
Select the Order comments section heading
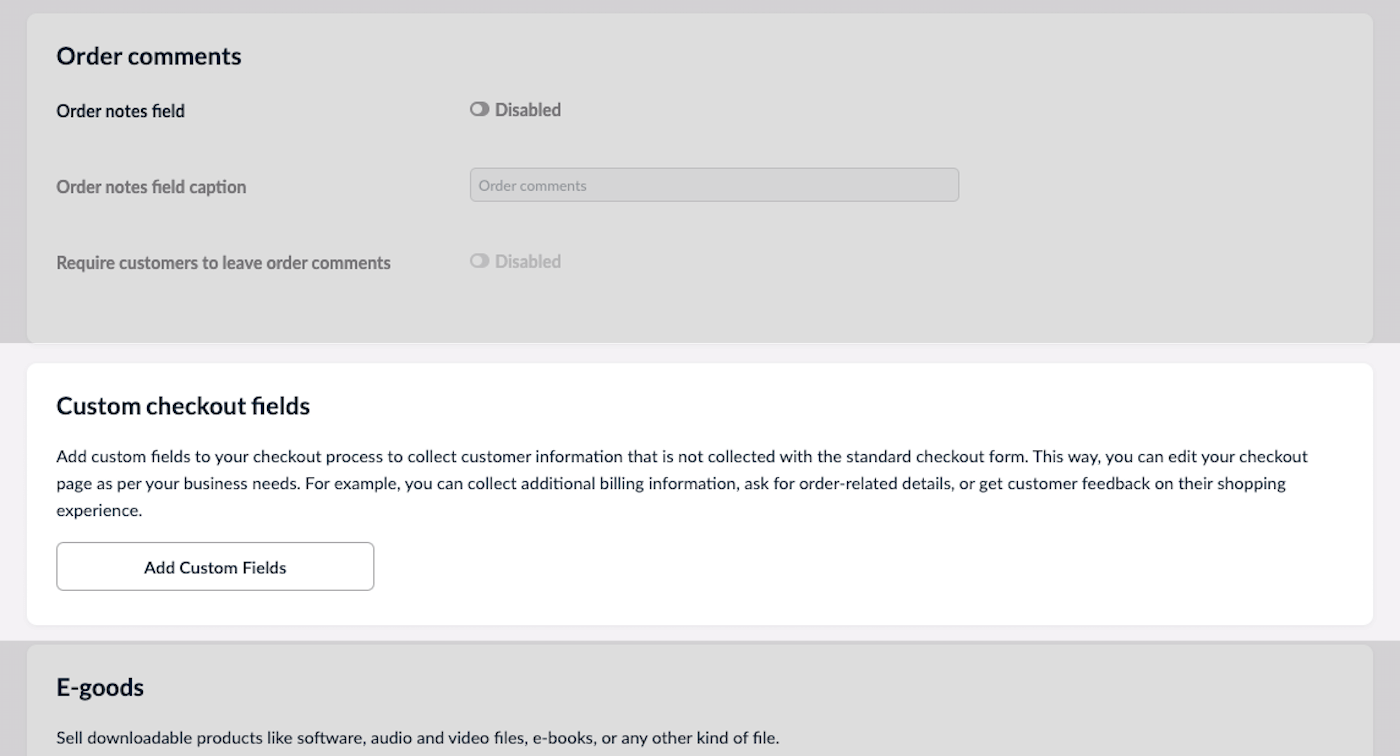point(149,56)
